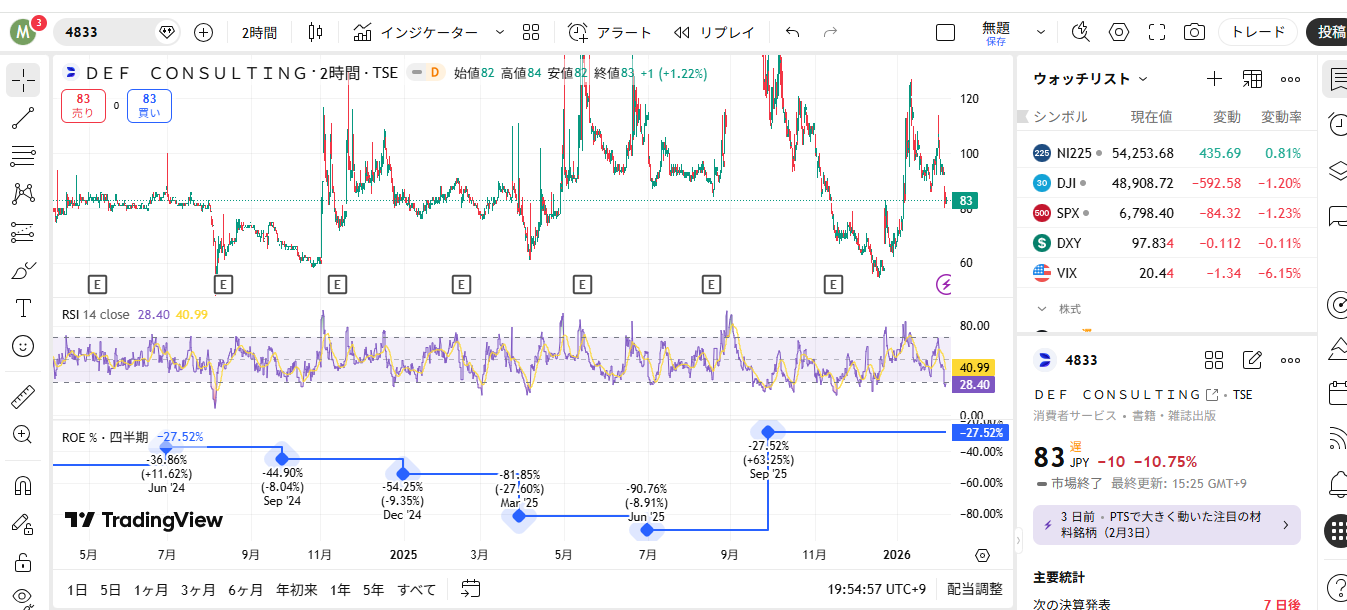Select the trend line drawing tool

point(23,118)
